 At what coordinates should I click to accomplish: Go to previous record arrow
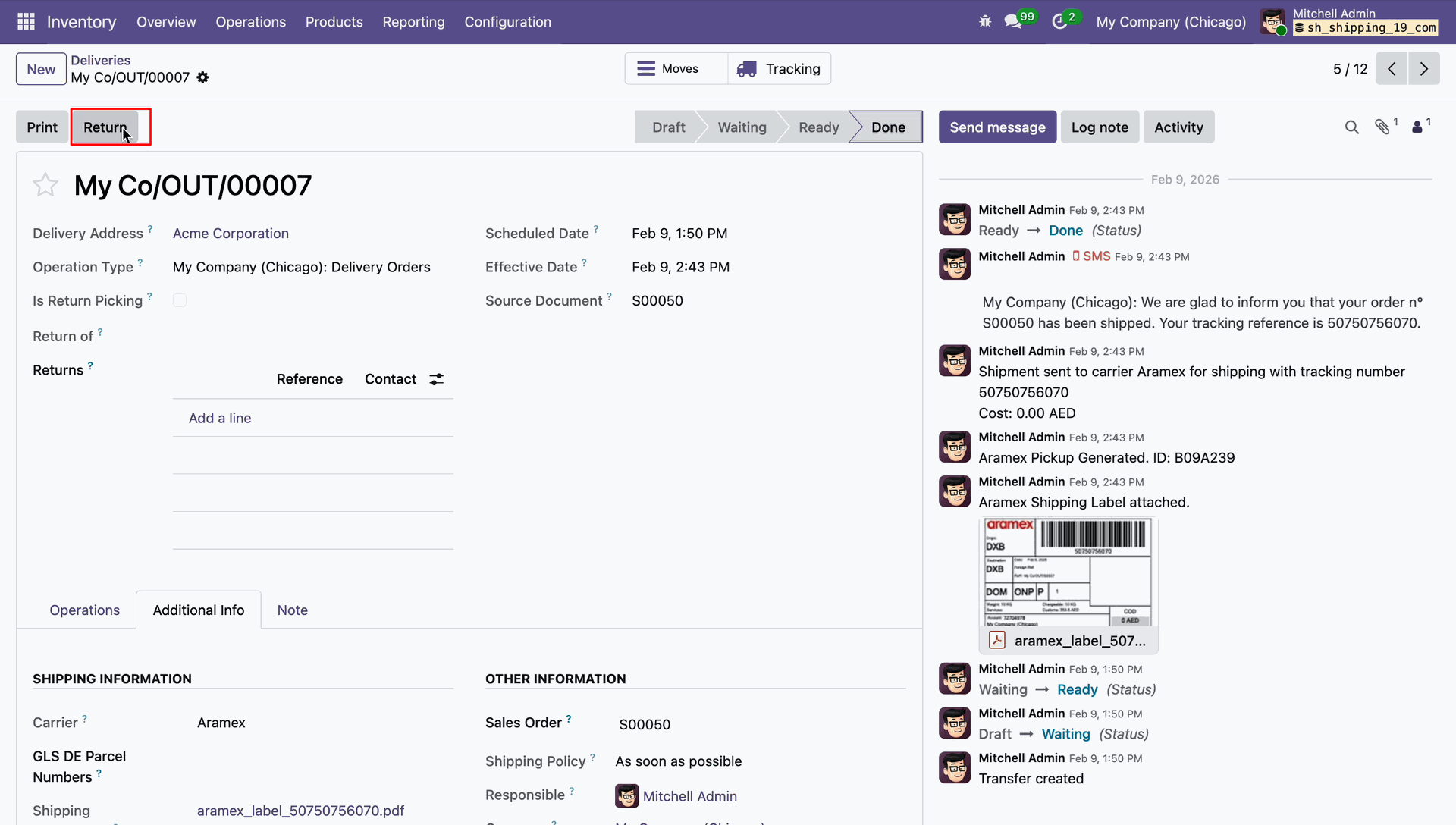[x=1392, y=69]
